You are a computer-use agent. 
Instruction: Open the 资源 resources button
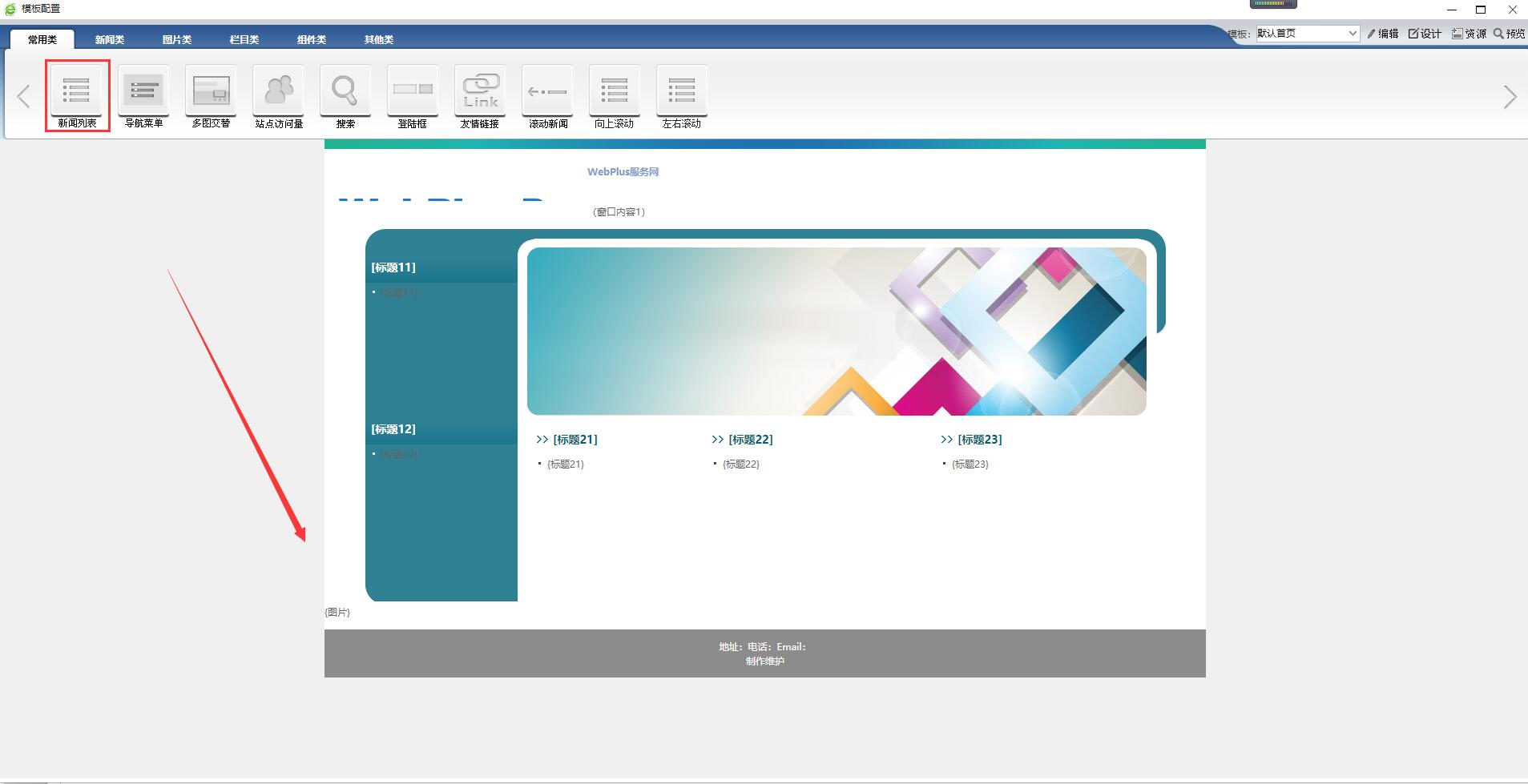pos(1469,34)
